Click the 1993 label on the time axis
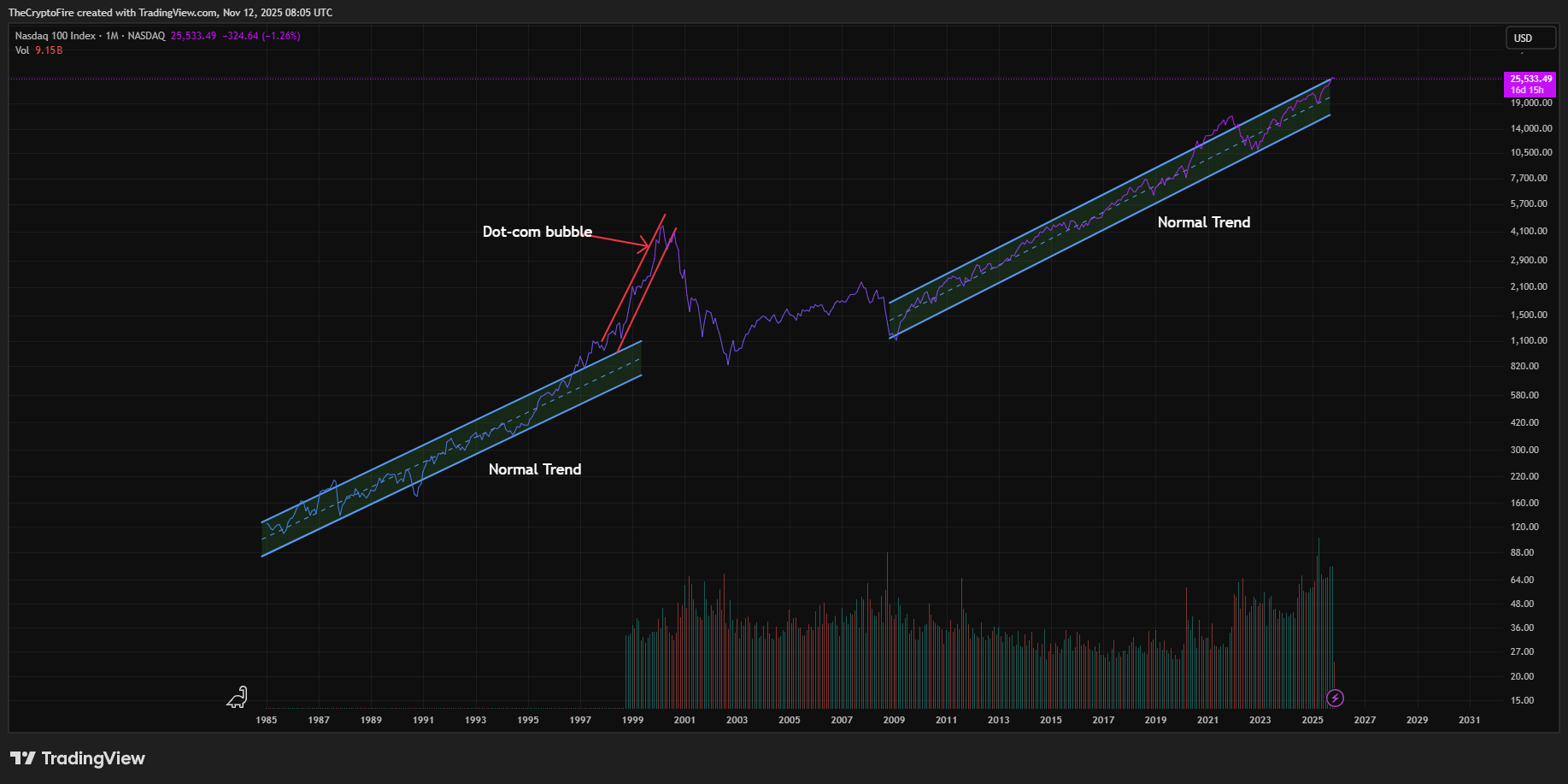 point(476,720)
